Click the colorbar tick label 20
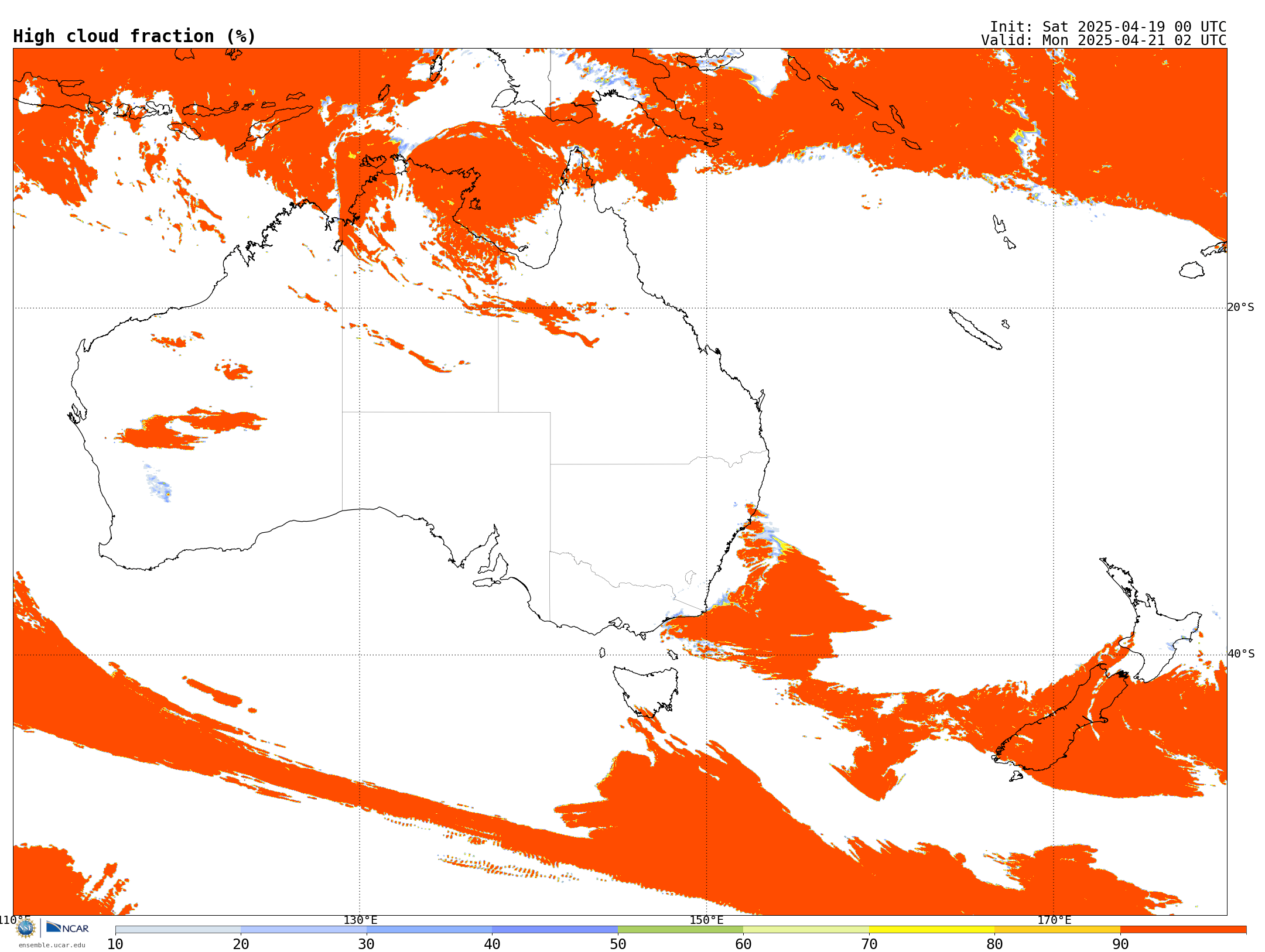This screenshot has height=952, width=1265. [x=241, y=944]
